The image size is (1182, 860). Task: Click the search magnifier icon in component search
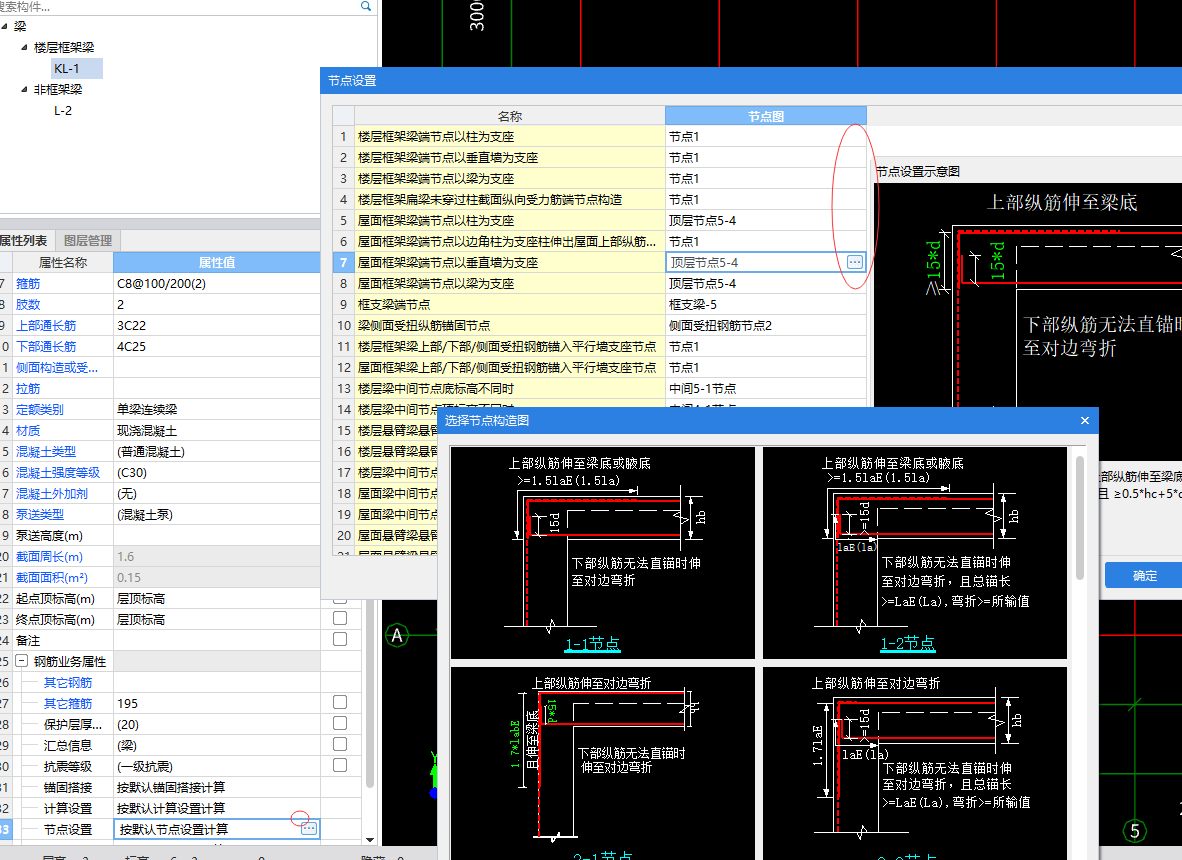click(366, 6)
